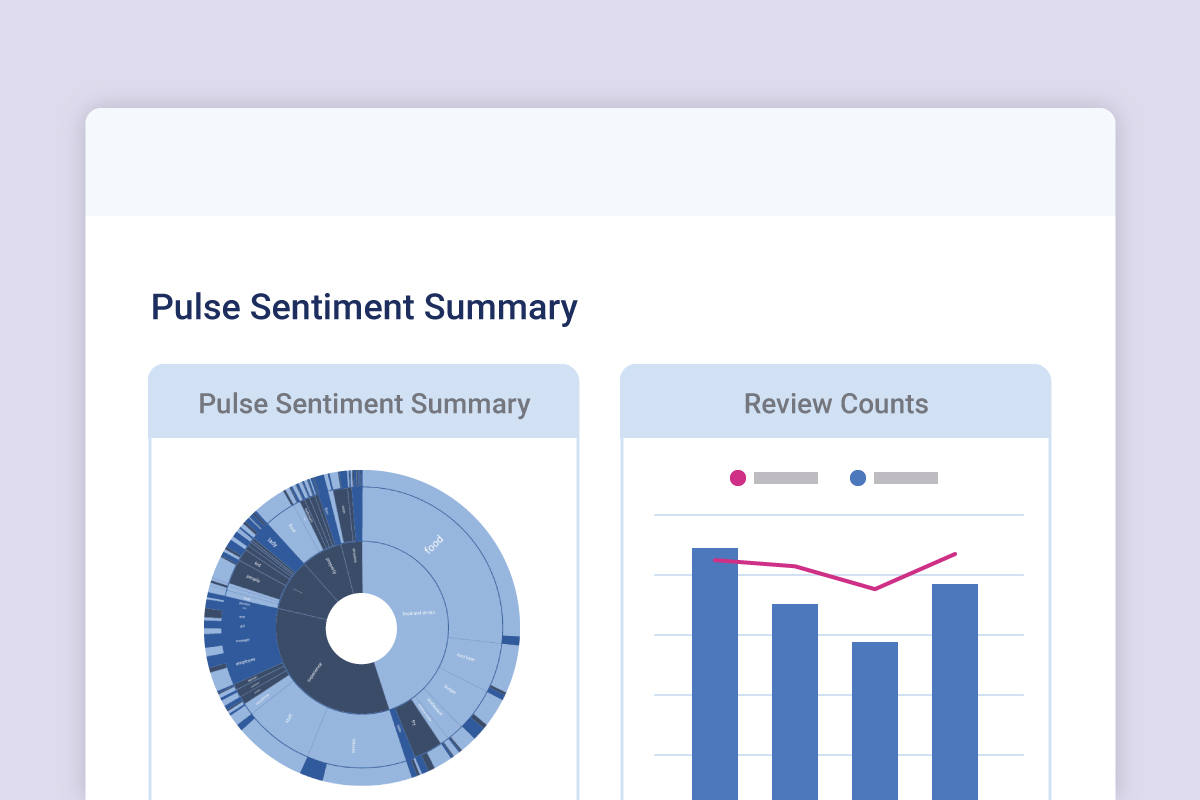Click the 'staff' segment in sunburst chart

tap(288, 718)
